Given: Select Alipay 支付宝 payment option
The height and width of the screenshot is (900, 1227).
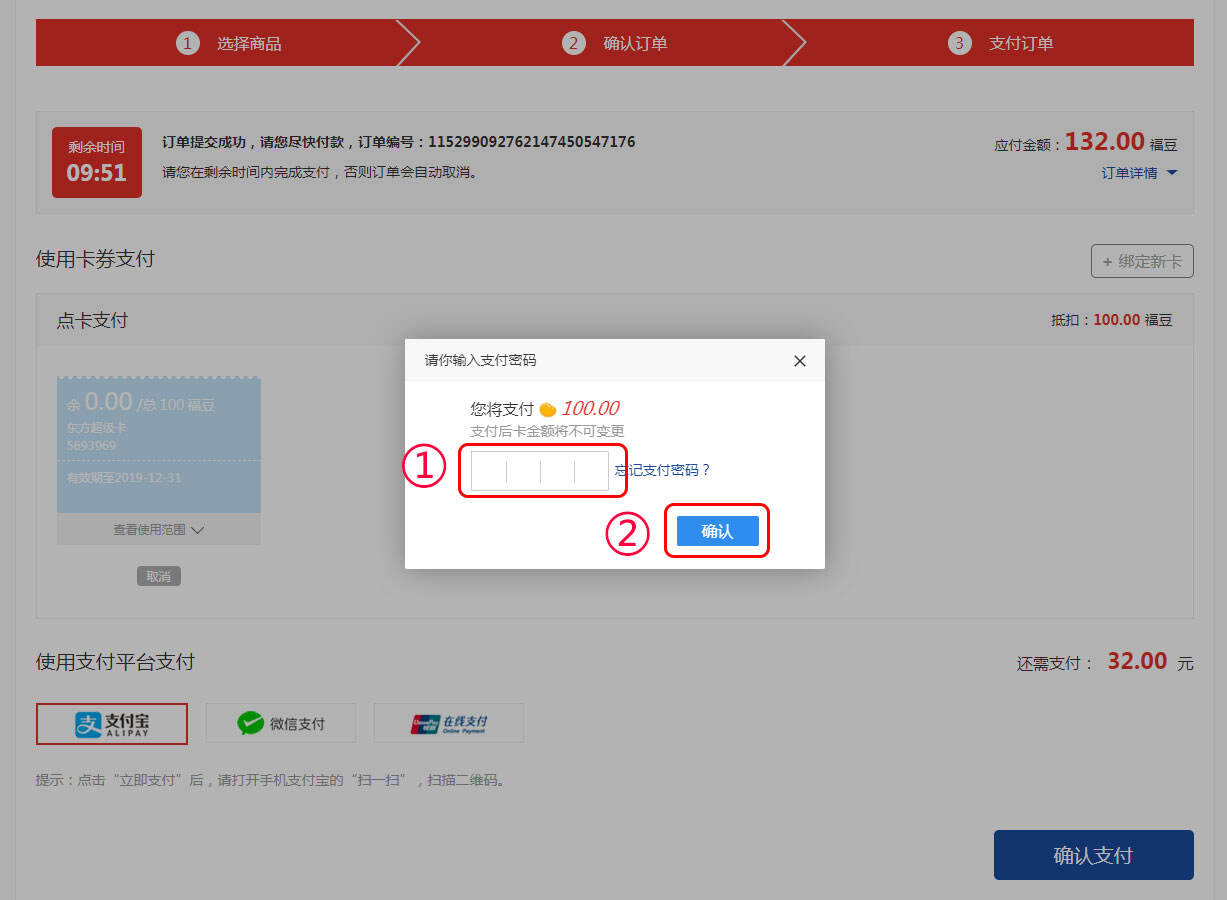Looking at the screenshot, I should coord(112,724).
